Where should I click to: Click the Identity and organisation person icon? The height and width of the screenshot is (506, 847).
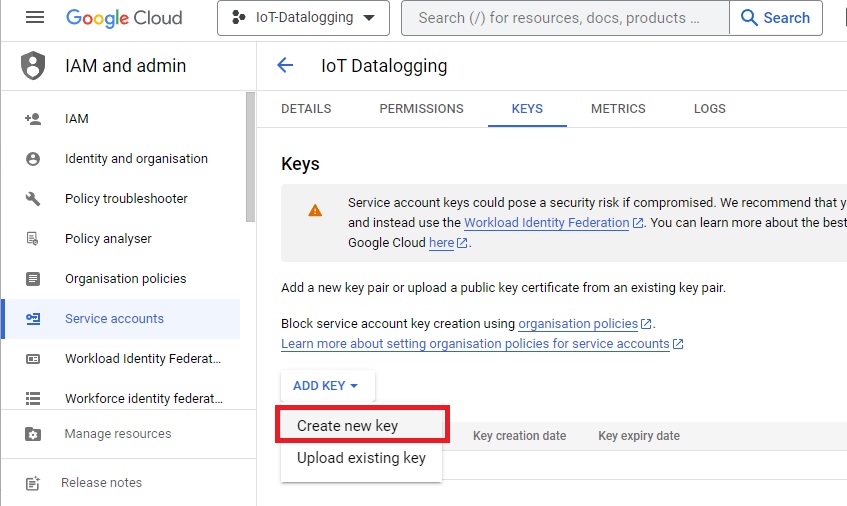33,159
